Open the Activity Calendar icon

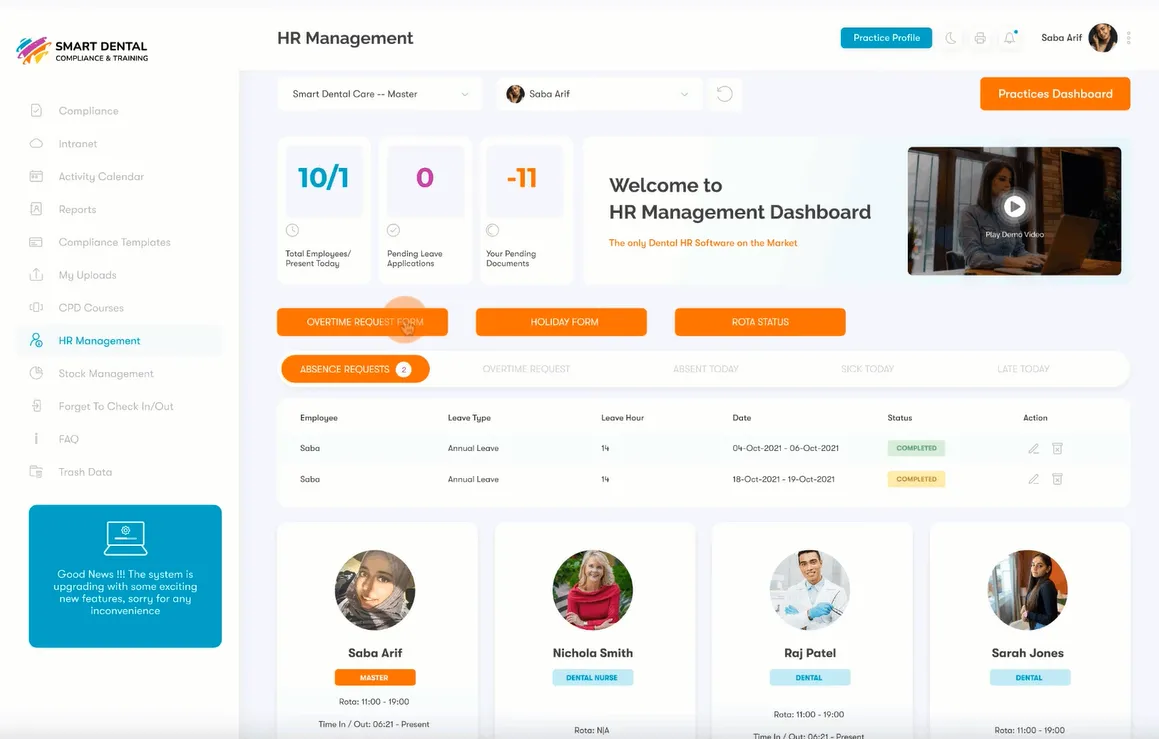[36, 176]
